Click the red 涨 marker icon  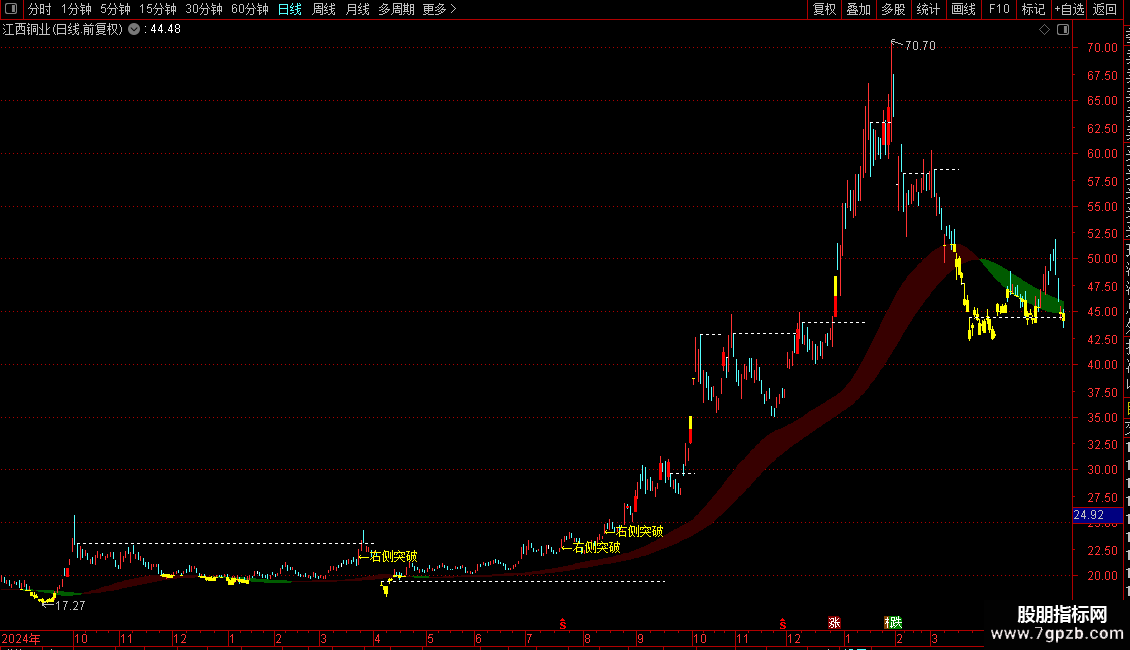pyautogui.click(x=835, y=623)
